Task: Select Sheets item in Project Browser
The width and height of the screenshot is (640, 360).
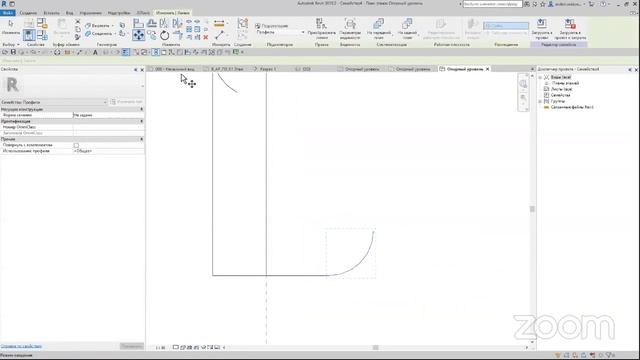Action: tap(561, 89)
